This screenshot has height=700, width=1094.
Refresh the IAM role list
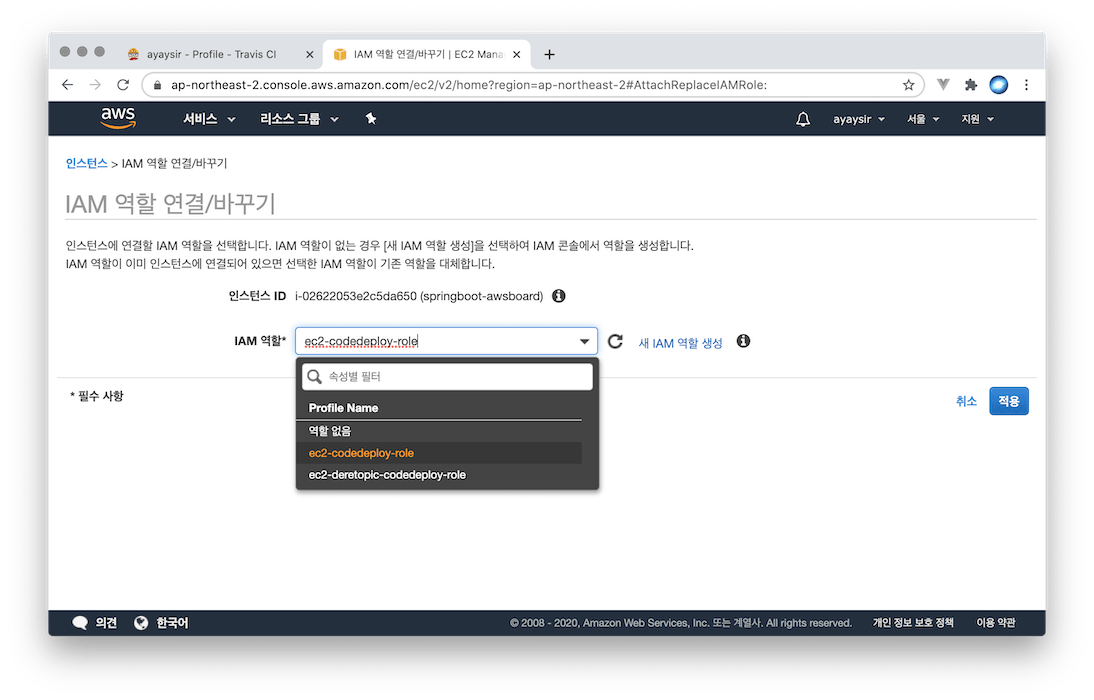(x=616, y=342)
